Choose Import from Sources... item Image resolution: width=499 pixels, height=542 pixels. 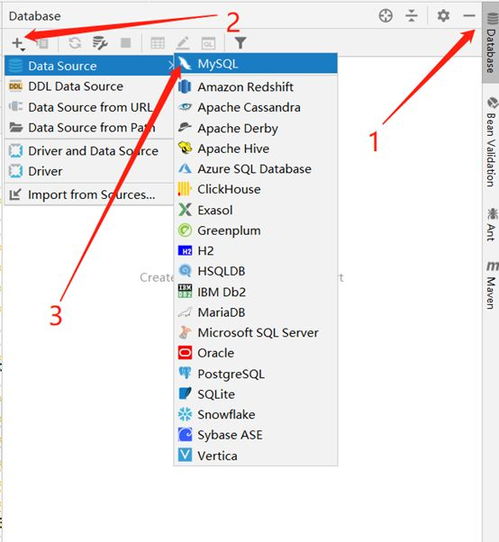click(89, 195)
